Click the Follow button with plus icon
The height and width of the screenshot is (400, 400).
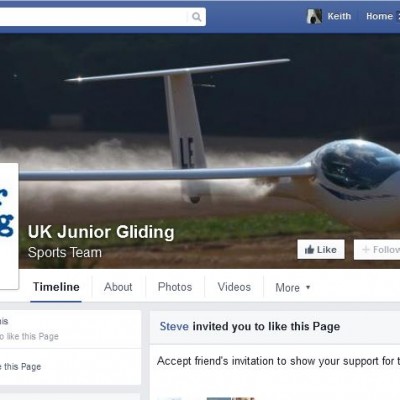[x=377, y=249]
